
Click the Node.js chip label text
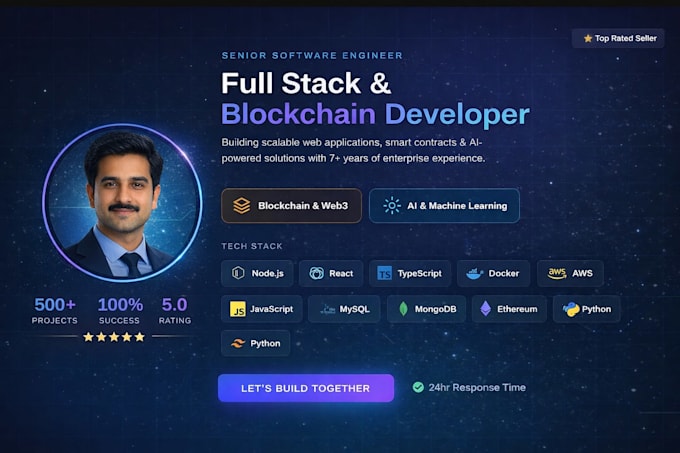pyautogui.click(x=268, y=274)
